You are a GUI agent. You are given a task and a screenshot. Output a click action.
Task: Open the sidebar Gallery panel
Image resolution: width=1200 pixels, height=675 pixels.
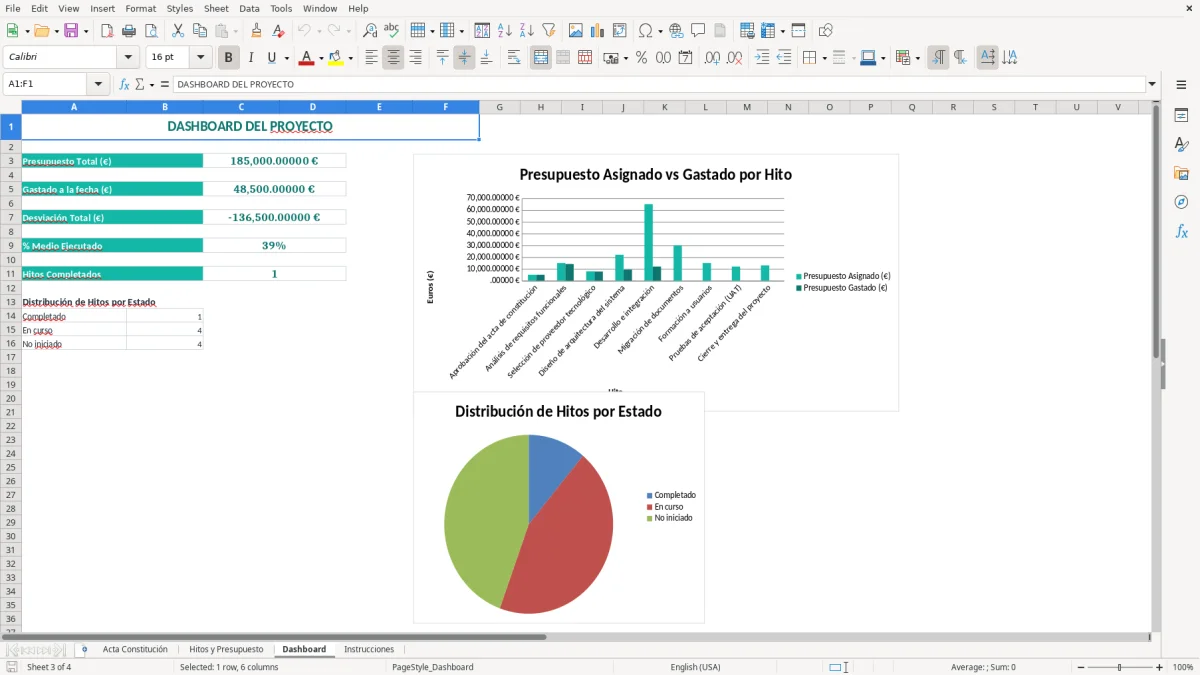(x=1181, y=174)
